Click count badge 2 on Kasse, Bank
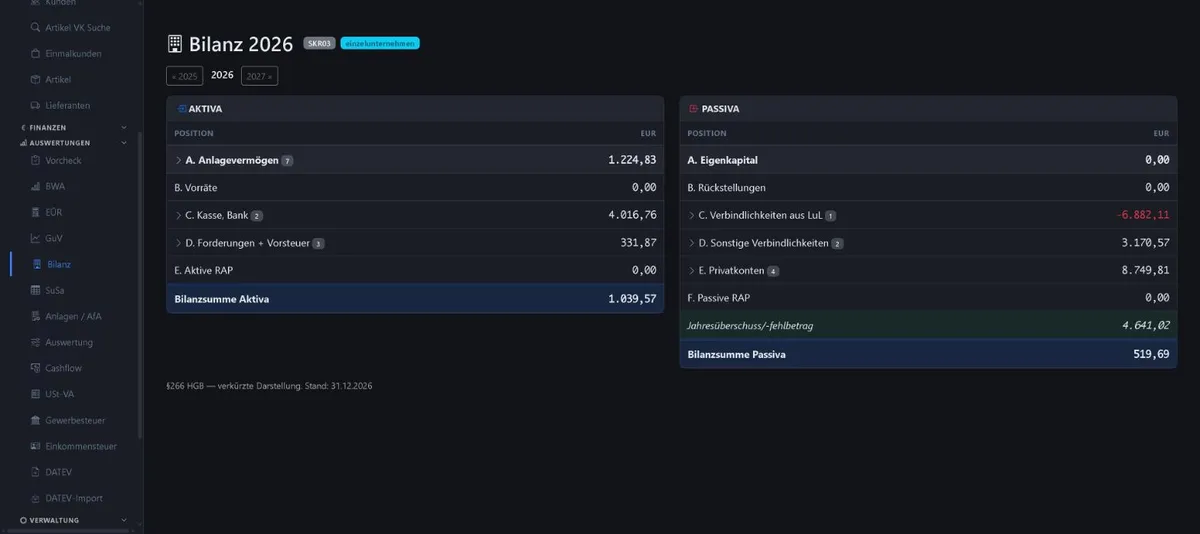1200x534 pixels. coord(257,216)
